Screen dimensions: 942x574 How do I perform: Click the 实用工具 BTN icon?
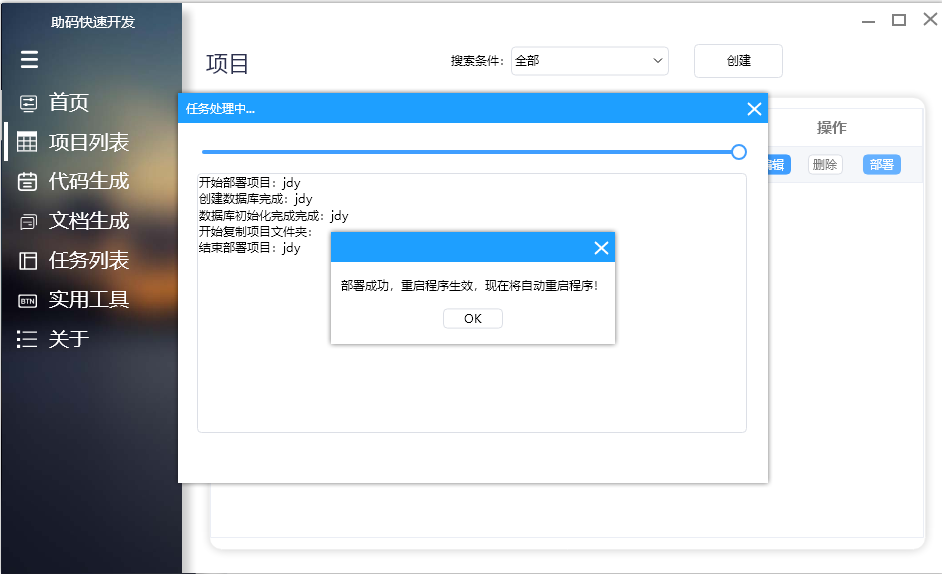(28, 300)
